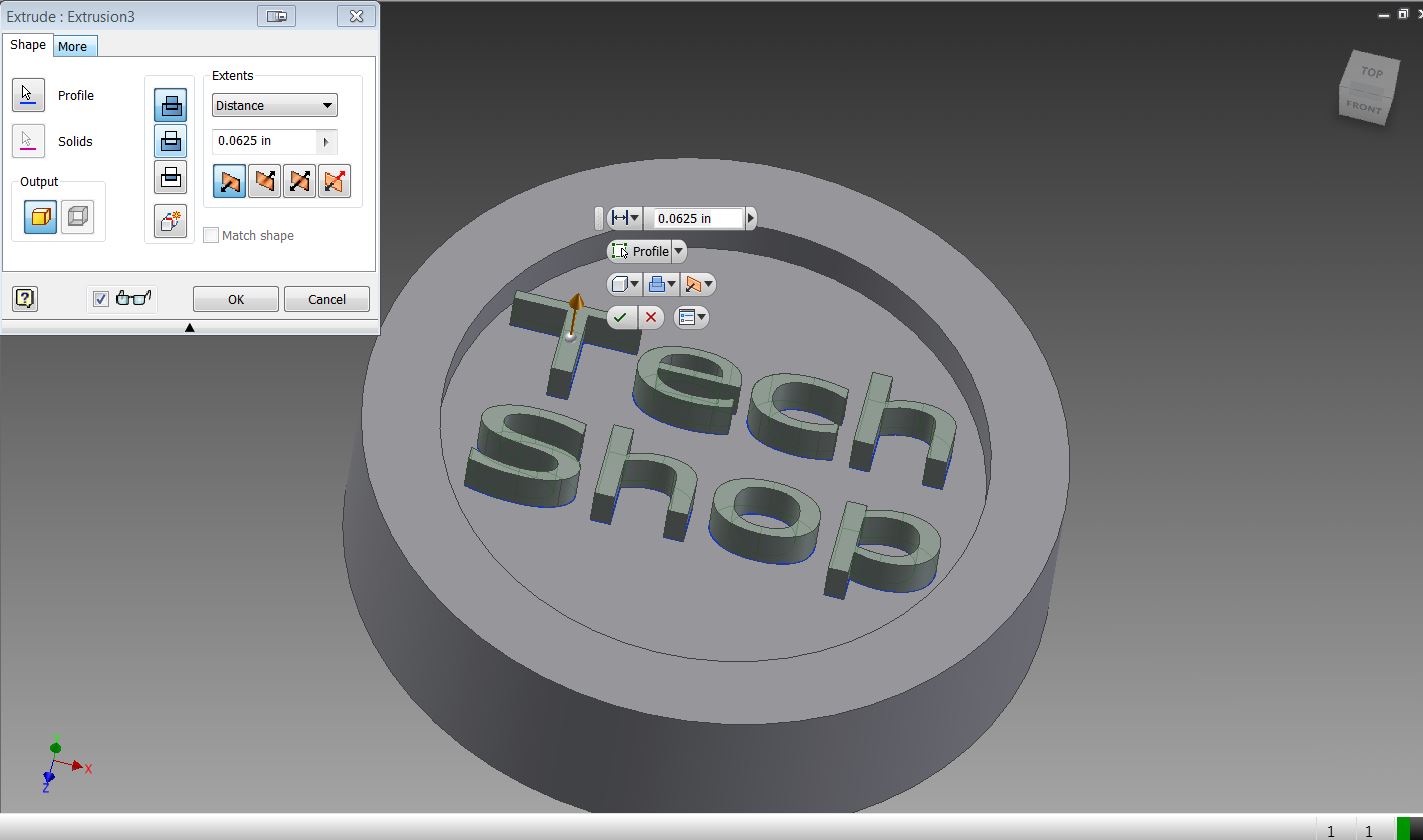Choose the Cut operation icon
This screenshot has width=1423, height=840.
tap(171, 141)
